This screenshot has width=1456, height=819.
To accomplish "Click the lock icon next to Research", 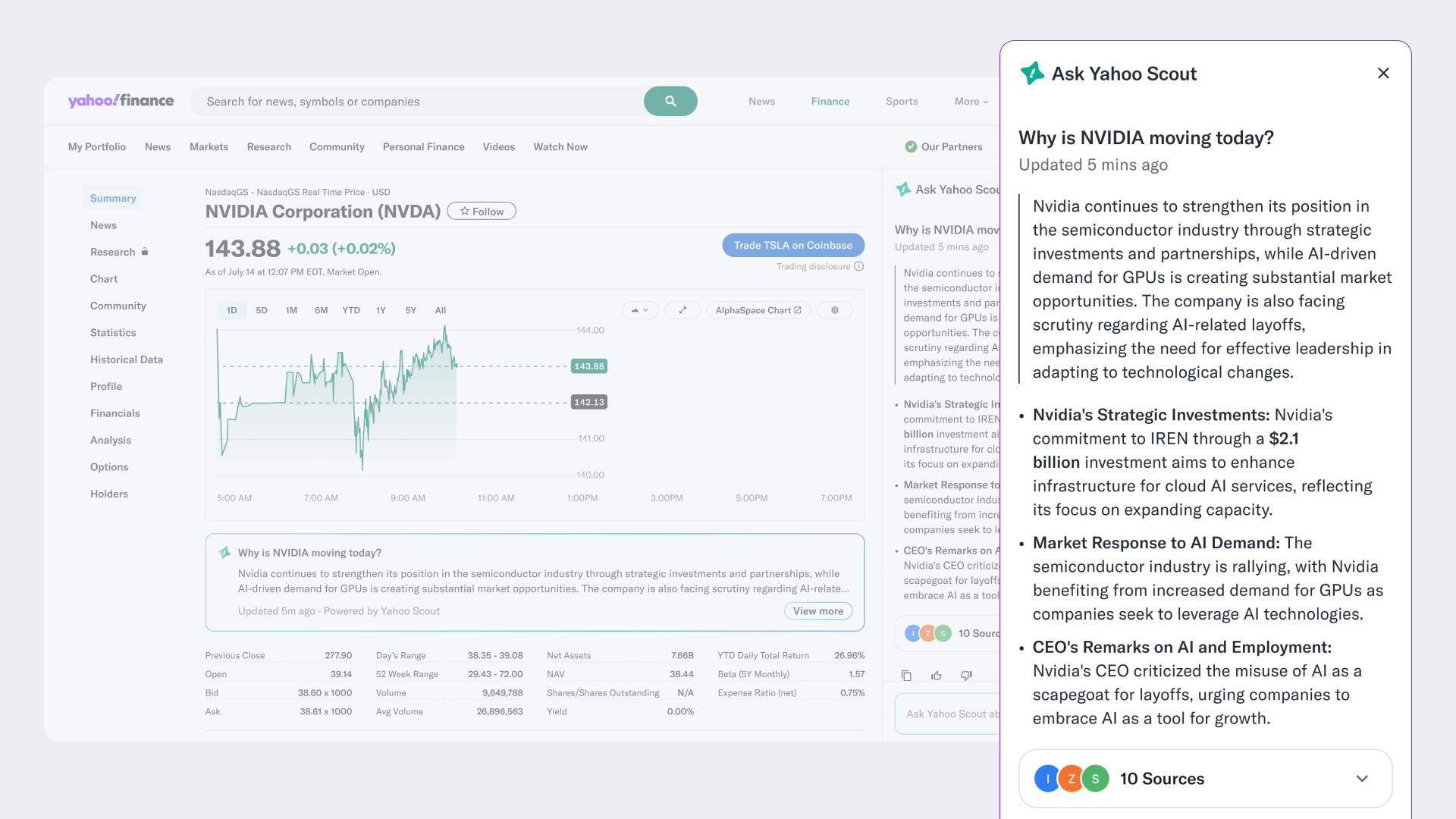I will click(x=145, y=252).
